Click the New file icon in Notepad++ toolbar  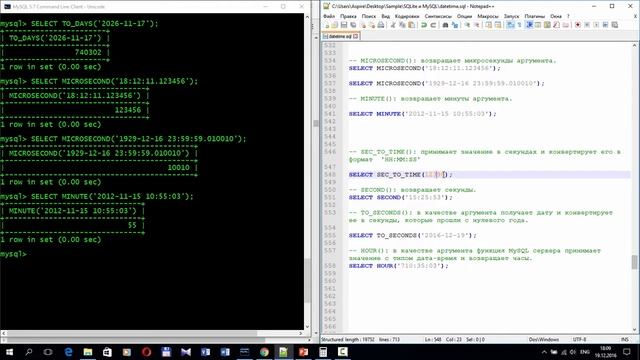326,25
